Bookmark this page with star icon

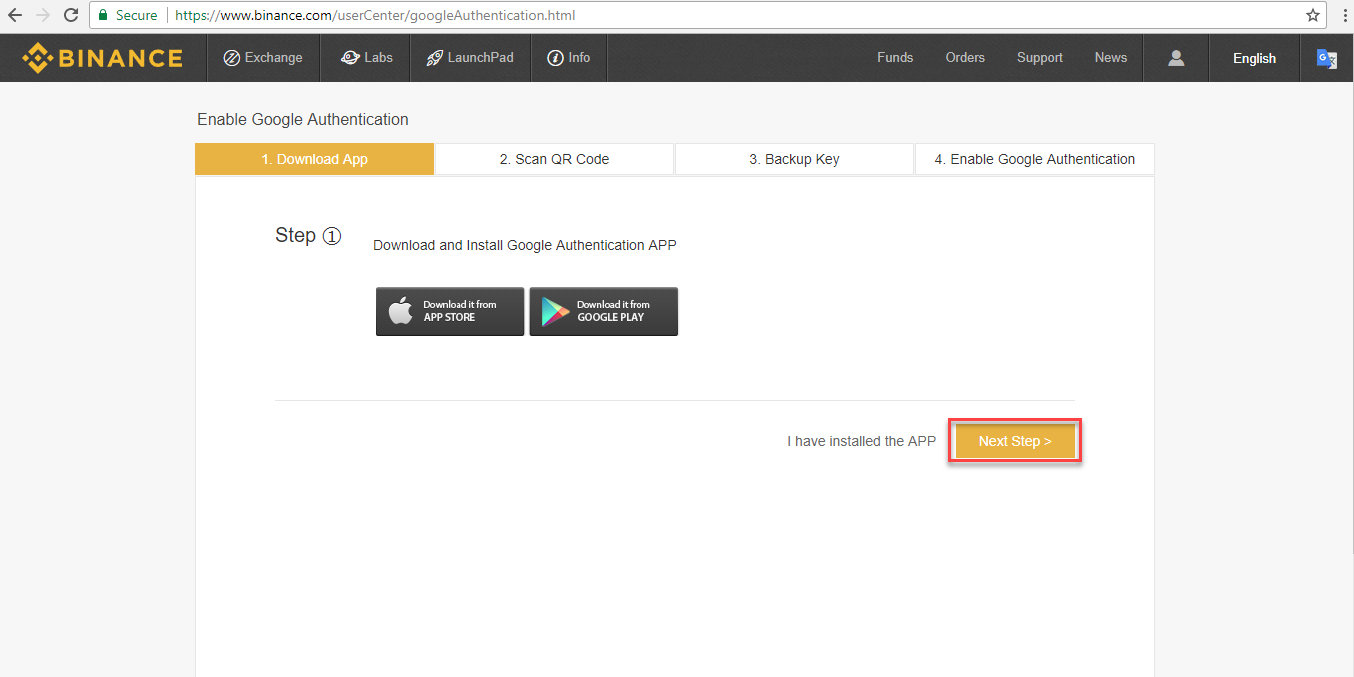click(1313, 15)
